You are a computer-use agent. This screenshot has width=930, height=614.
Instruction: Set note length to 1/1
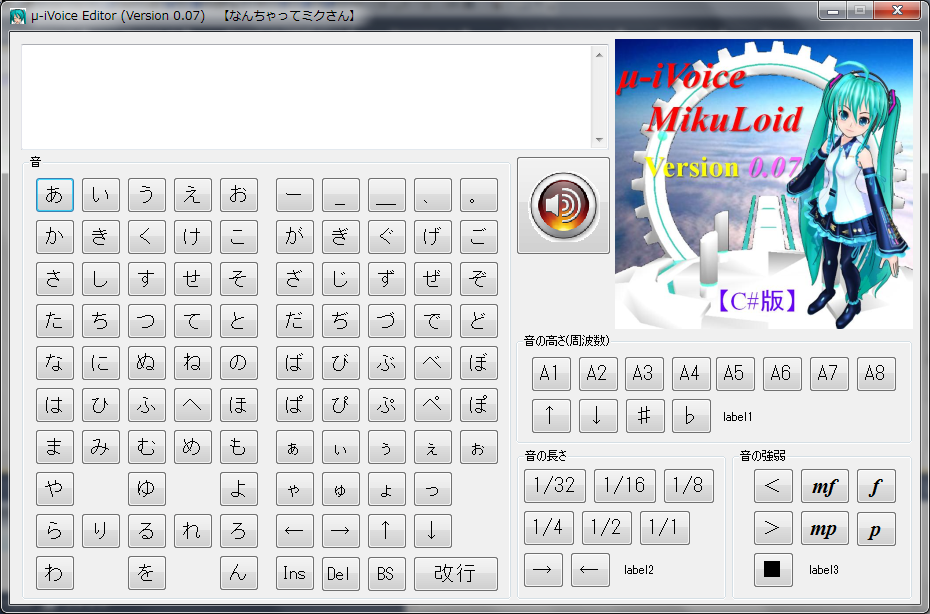[665, 527]
